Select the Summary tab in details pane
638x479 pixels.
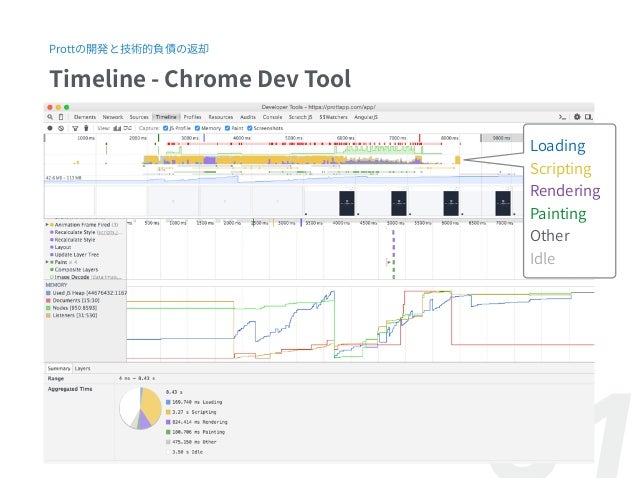click(x=59, y=368)
